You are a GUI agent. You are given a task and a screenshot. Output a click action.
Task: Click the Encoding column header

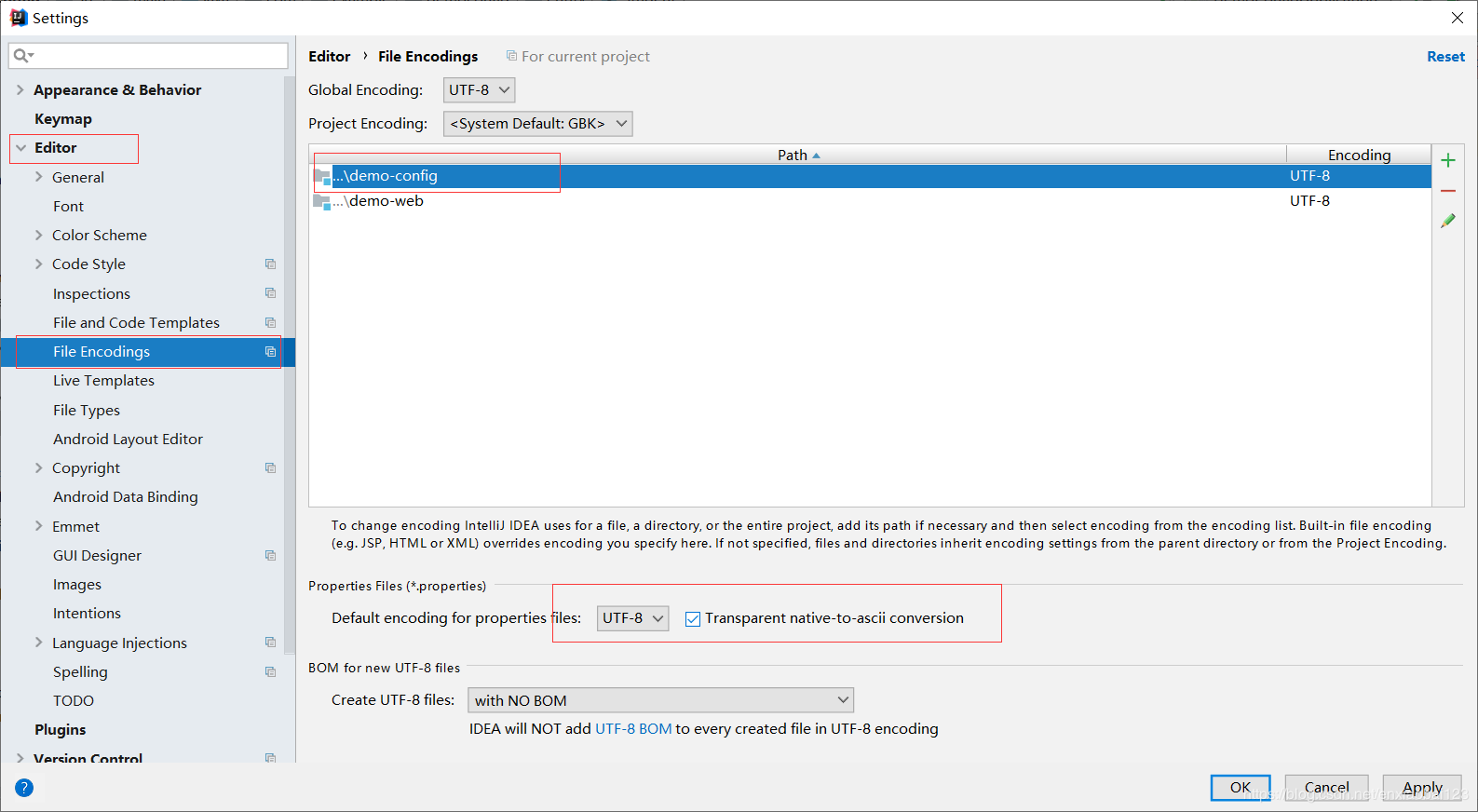(1359, 155)
